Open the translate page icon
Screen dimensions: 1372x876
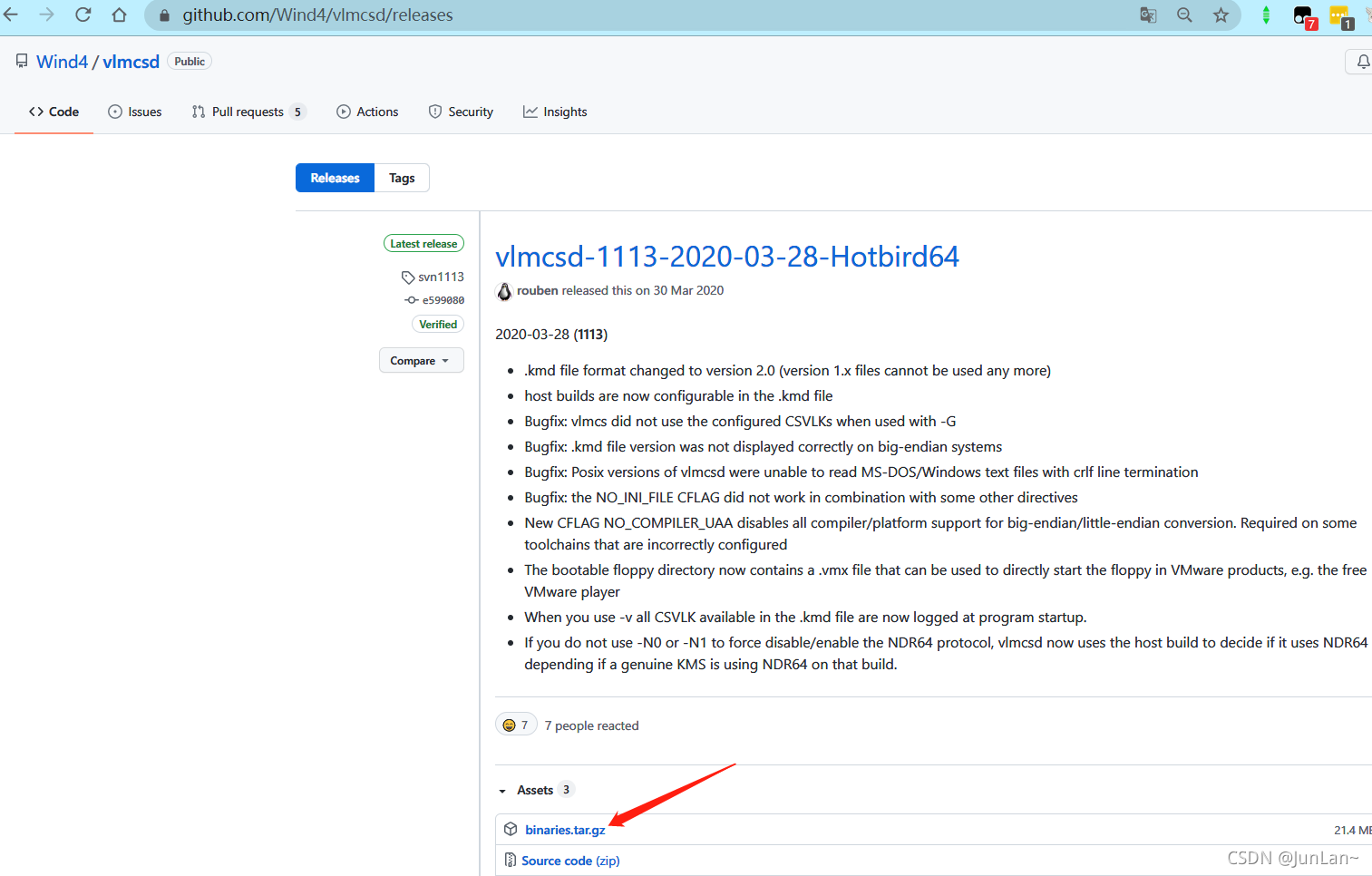click(x=1148, y=15)
